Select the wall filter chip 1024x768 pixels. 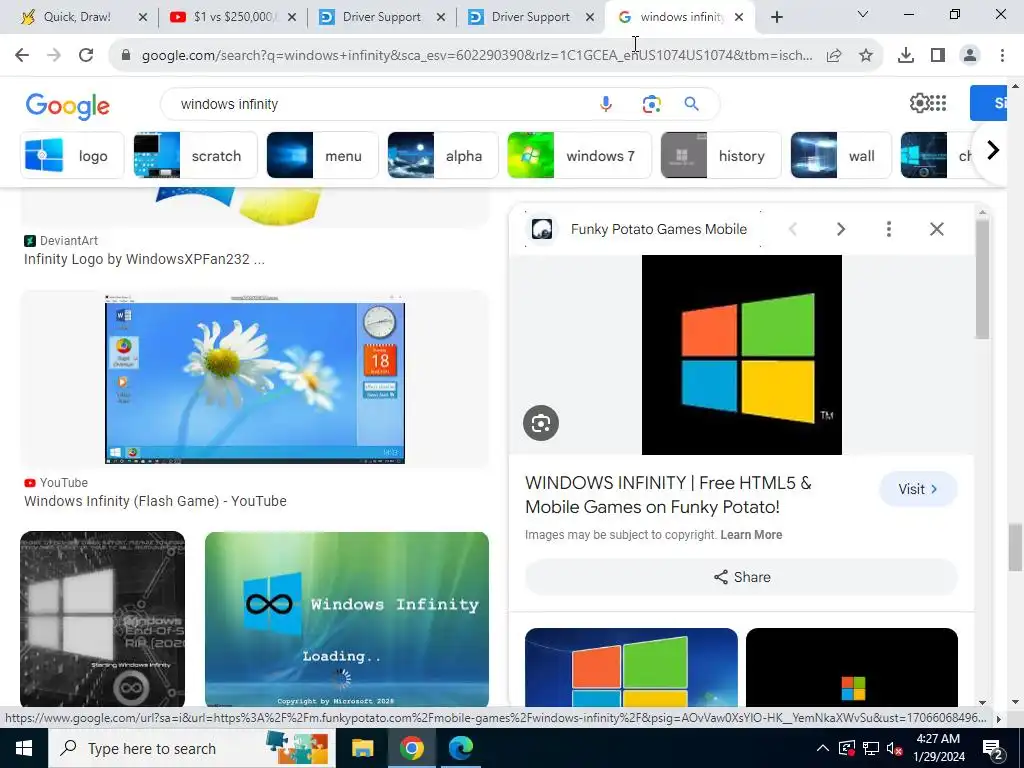(x=841, y=155)
